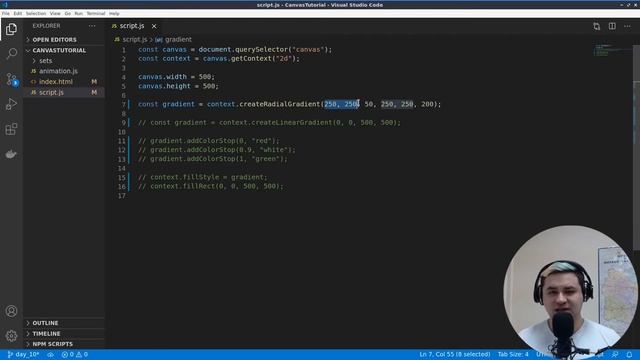Click commented context.fillRect line 16
640x360 pixels.
(211, 186)
